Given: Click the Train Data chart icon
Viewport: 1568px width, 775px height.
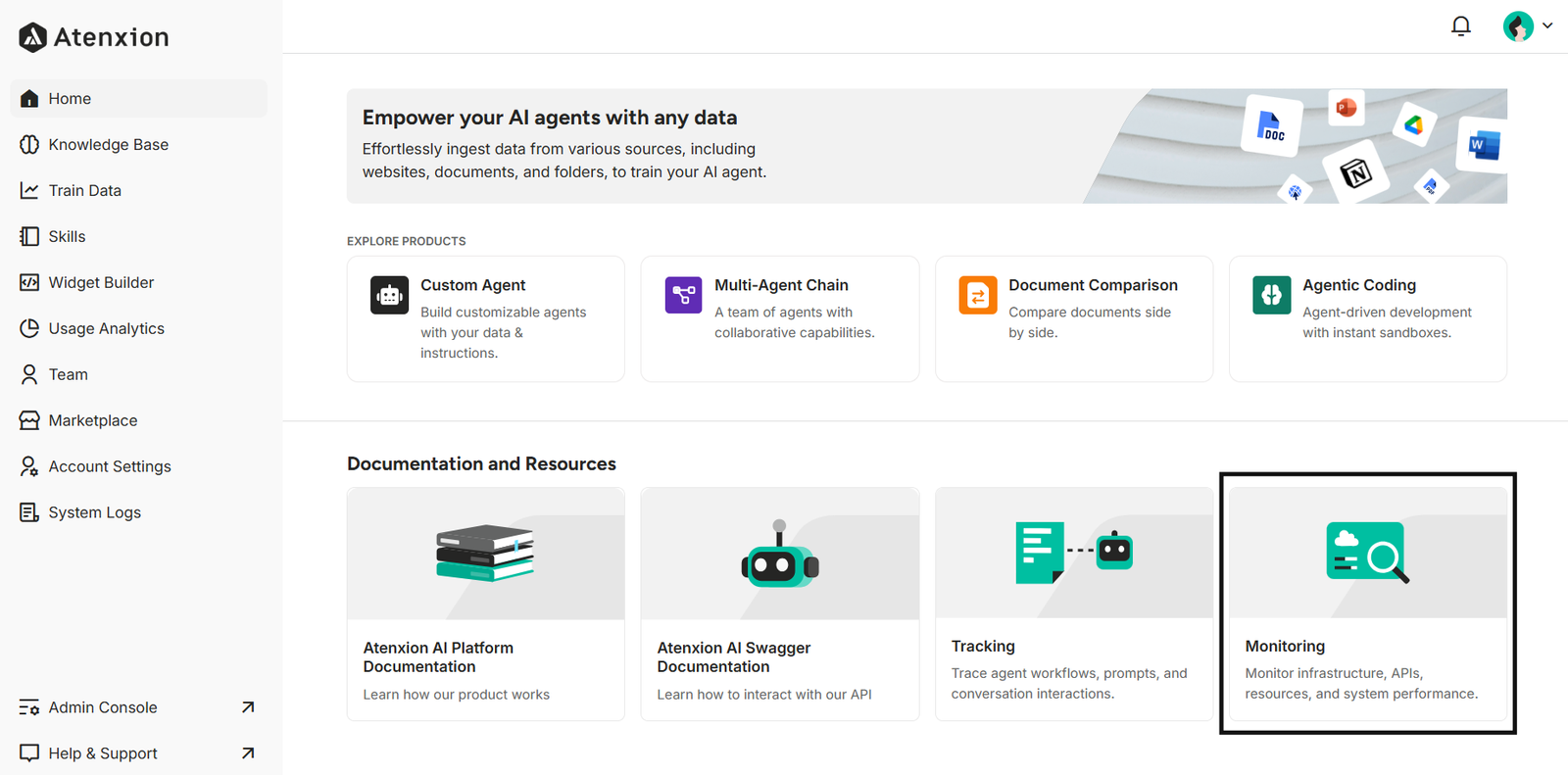Looking at the screenshot, I should (x=29, y=190).
